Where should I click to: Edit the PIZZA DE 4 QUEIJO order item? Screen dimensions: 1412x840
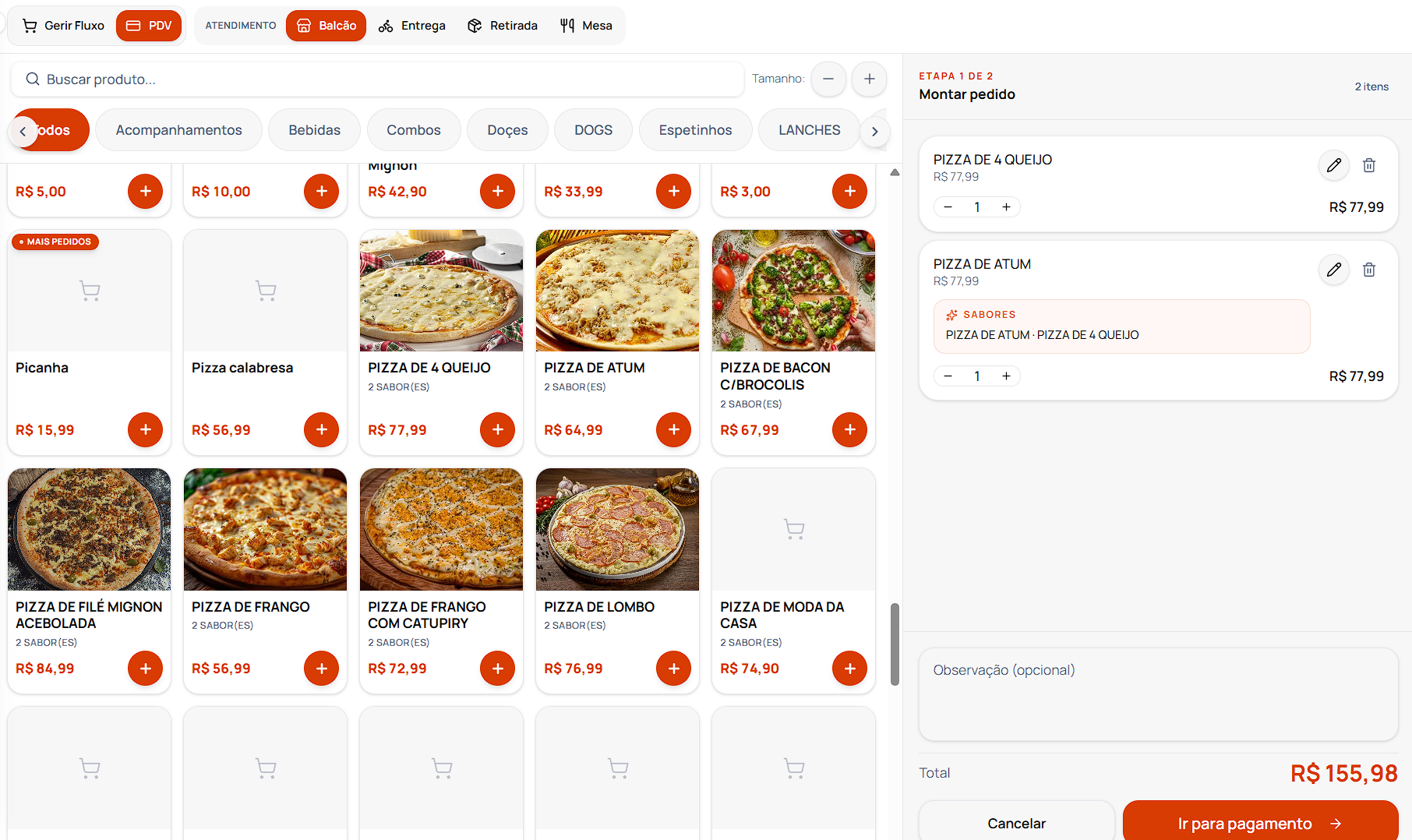1333,165
